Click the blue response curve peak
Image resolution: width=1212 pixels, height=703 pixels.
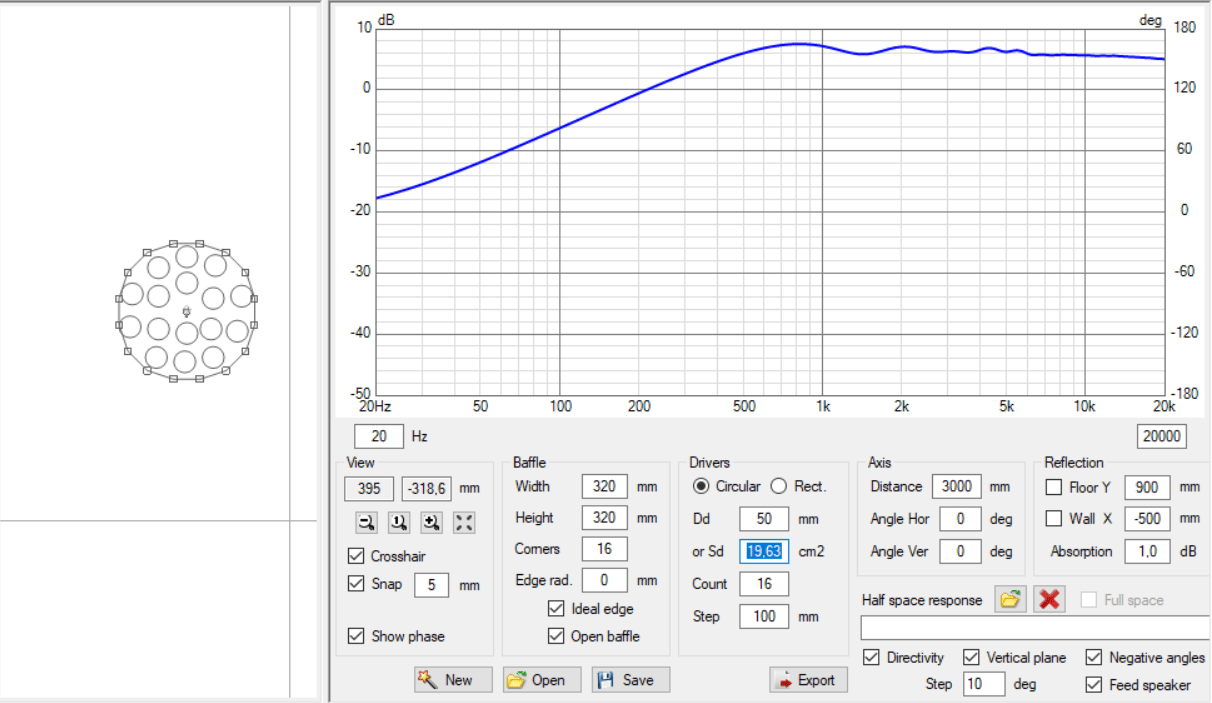tap(799, 44)
